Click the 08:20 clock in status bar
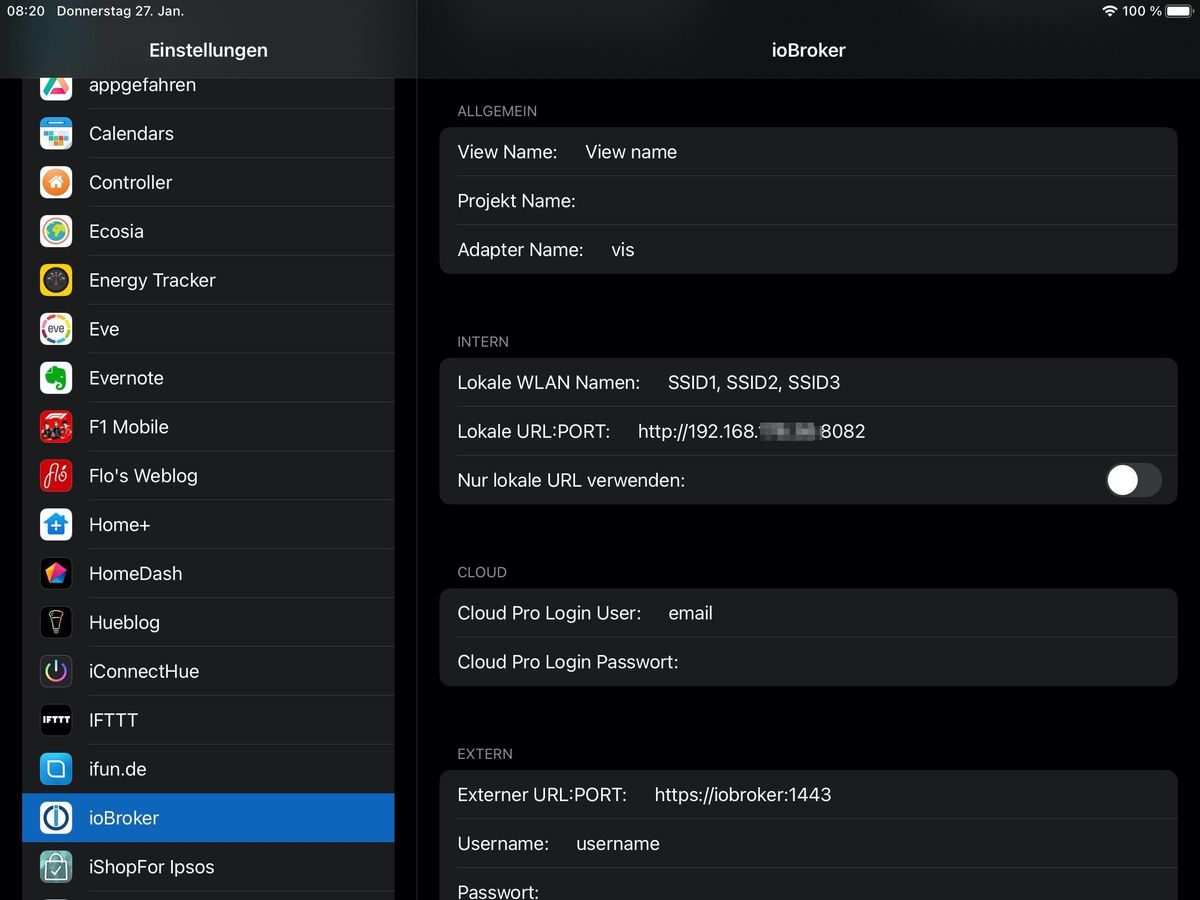The width and height of the screenshot is (1200, 900). pyautogui.click(x=26, y=11)
